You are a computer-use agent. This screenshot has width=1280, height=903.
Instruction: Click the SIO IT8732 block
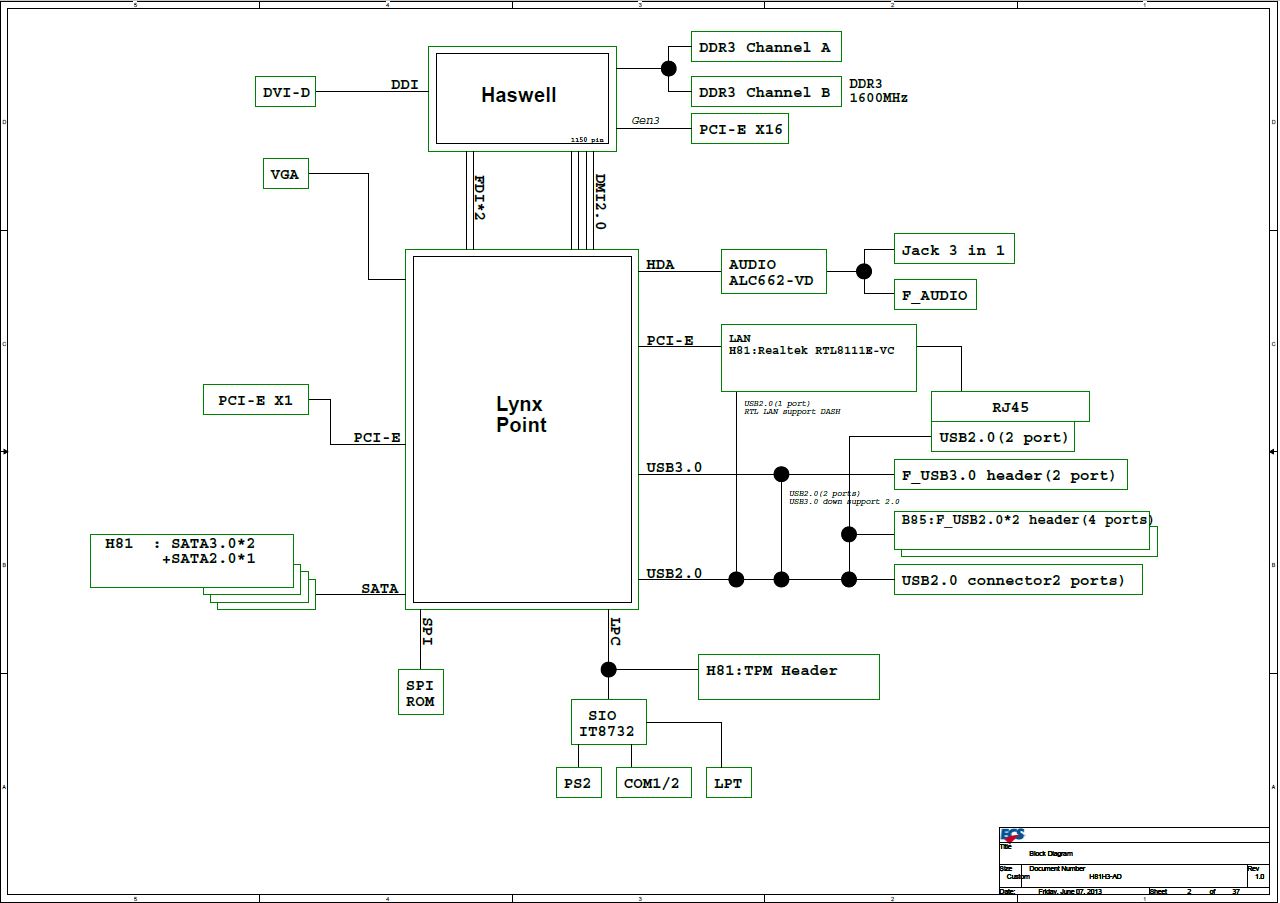click(609, 723)
